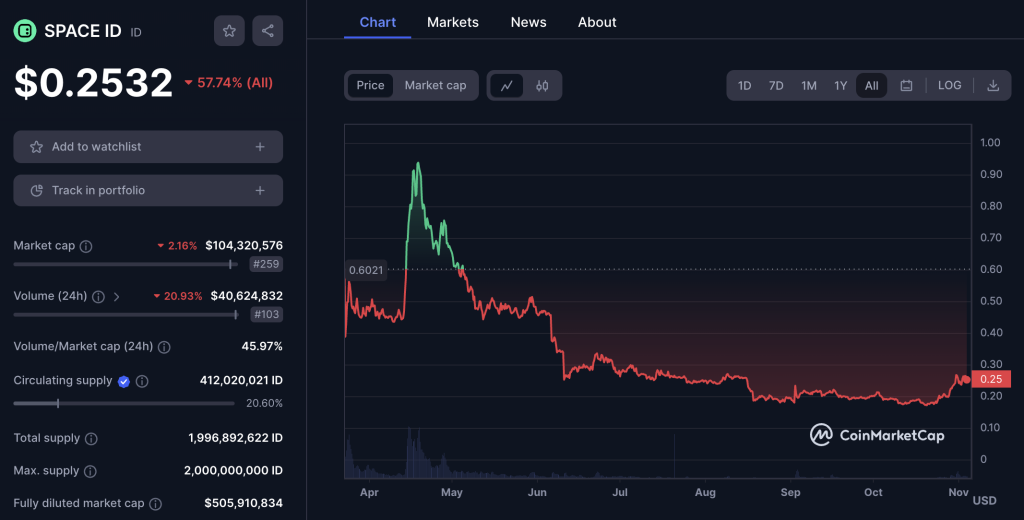This screenshot has height=520, width=1024.
Task: Set chart range to 7D
Action: pos(776,86)
